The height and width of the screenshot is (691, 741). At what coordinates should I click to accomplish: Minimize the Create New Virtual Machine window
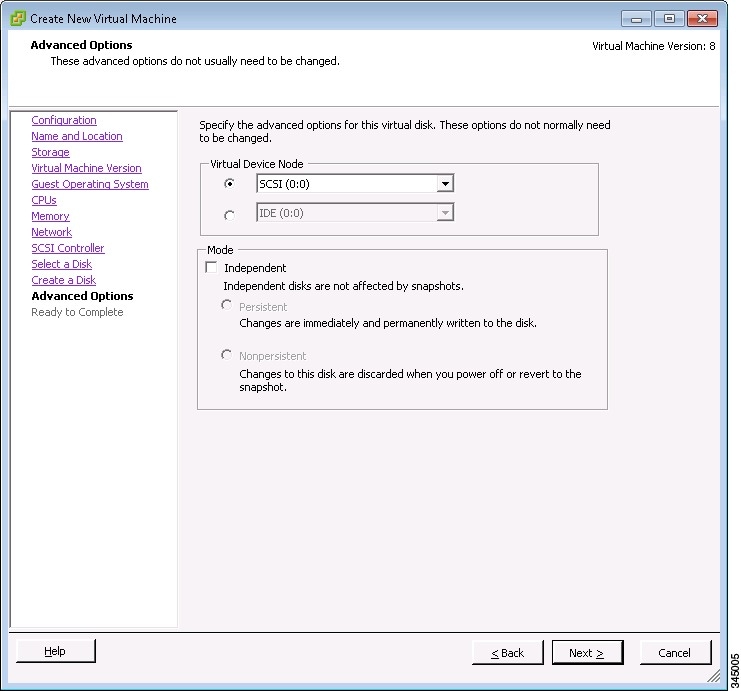[637, 19]
